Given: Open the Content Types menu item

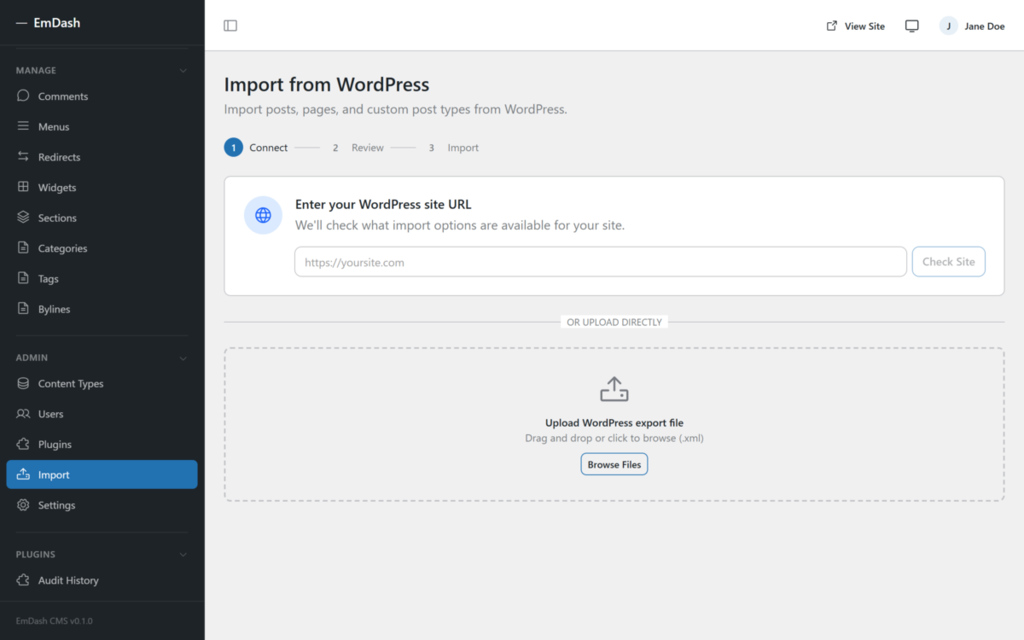Looking at the screenshot, I should (x=102, y=383).
